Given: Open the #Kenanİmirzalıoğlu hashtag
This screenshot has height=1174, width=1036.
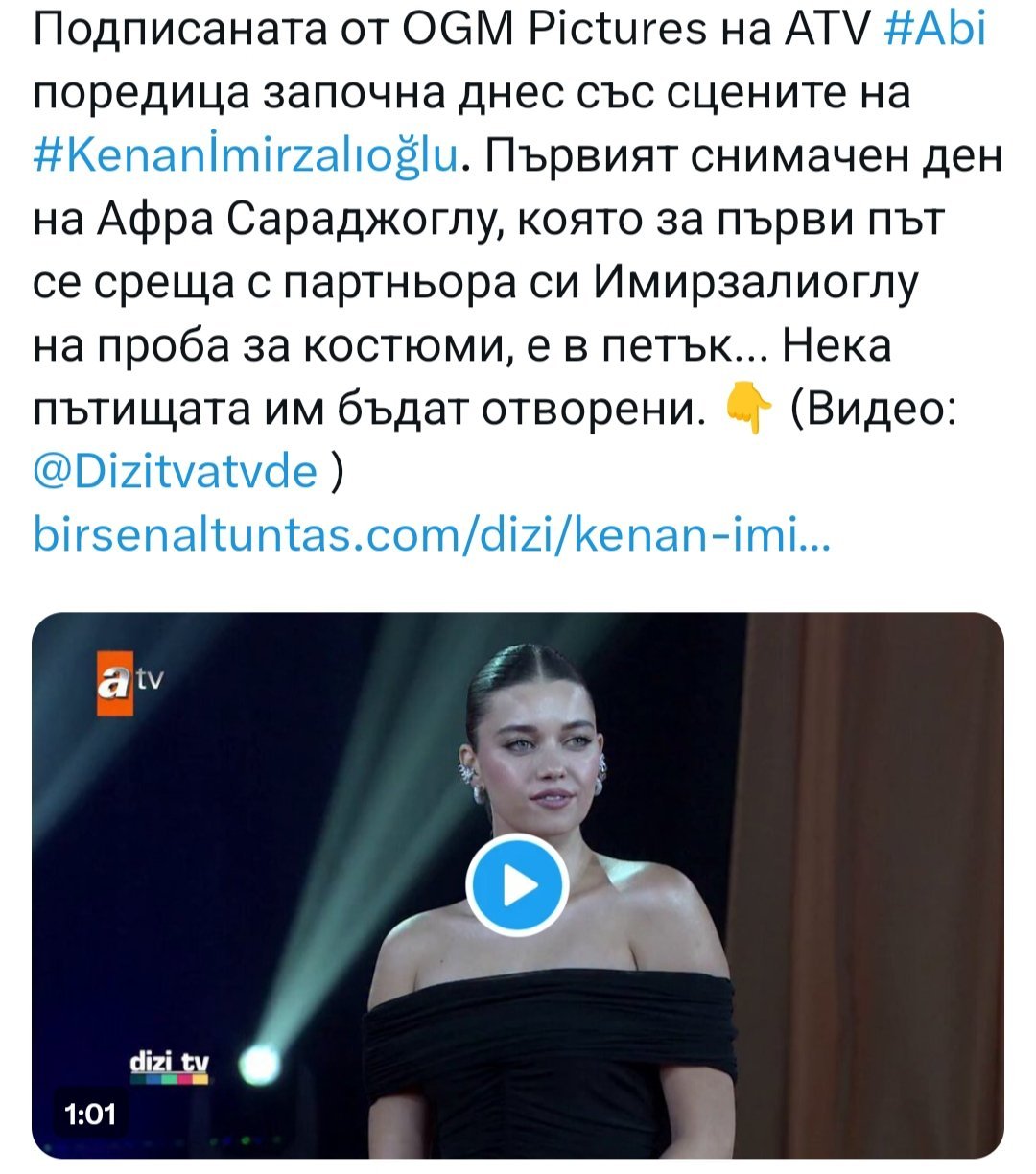Looking at the screenshot, I should [x=247, y=157].
